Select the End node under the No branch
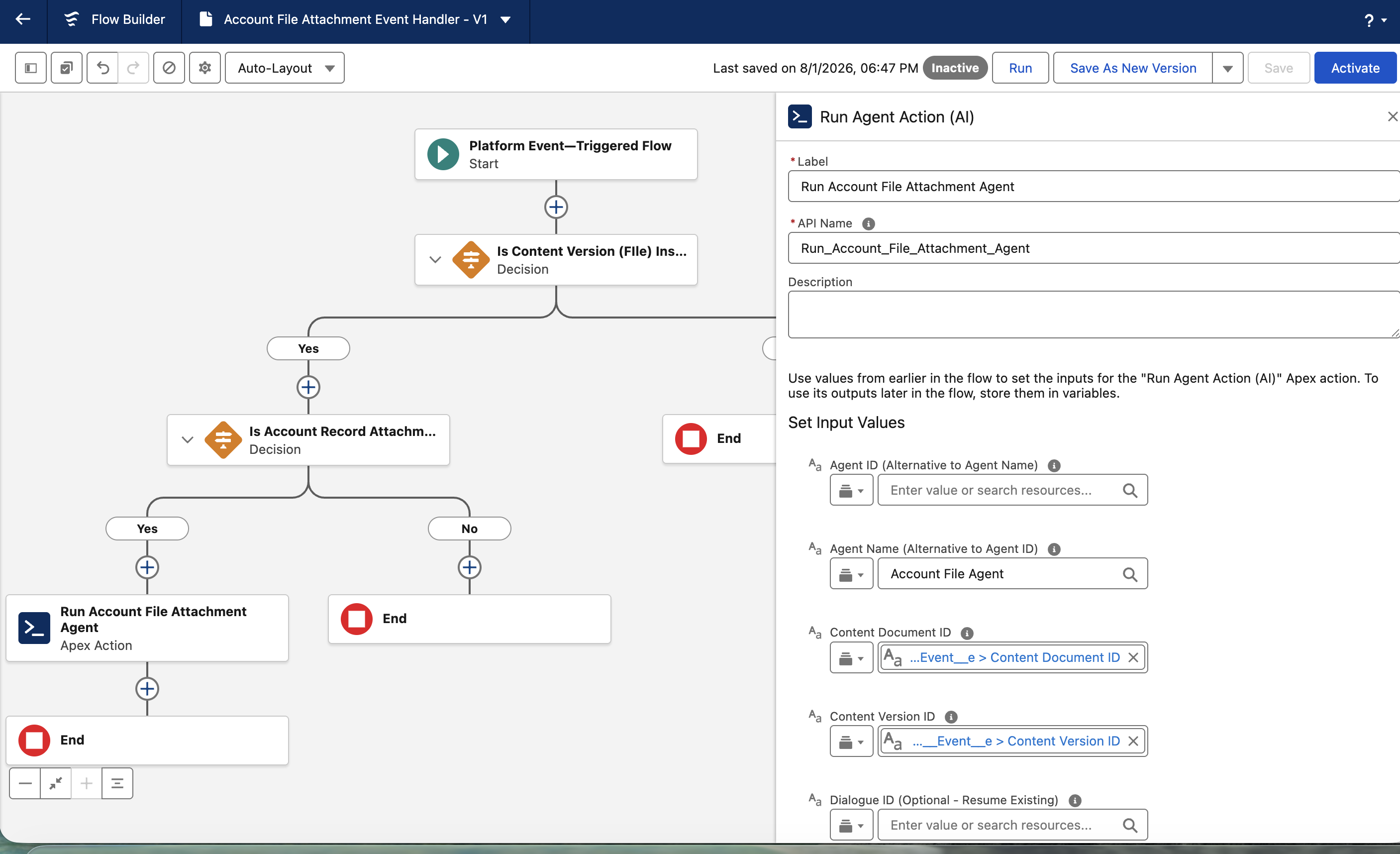Screen dimensions: 1400x854 (469, 619)
